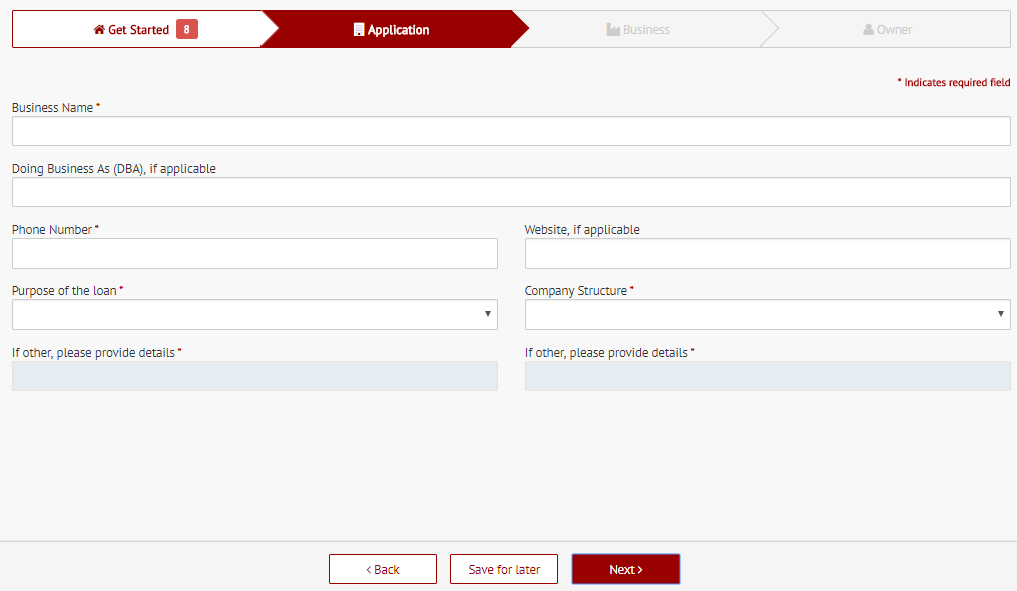
Task: Click into the Website field
Action: (767, 253)
